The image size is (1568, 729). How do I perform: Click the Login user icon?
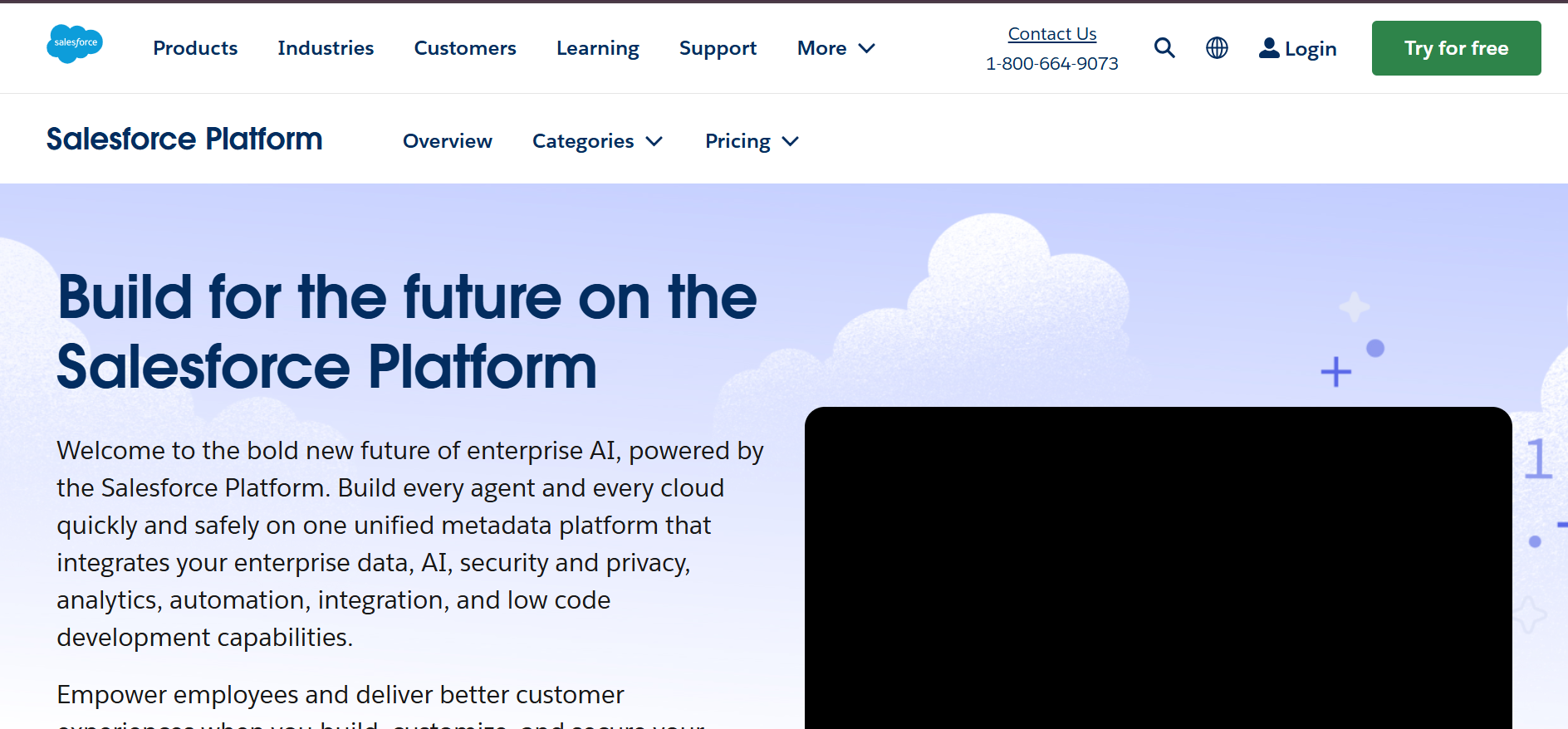(1269, 48)
